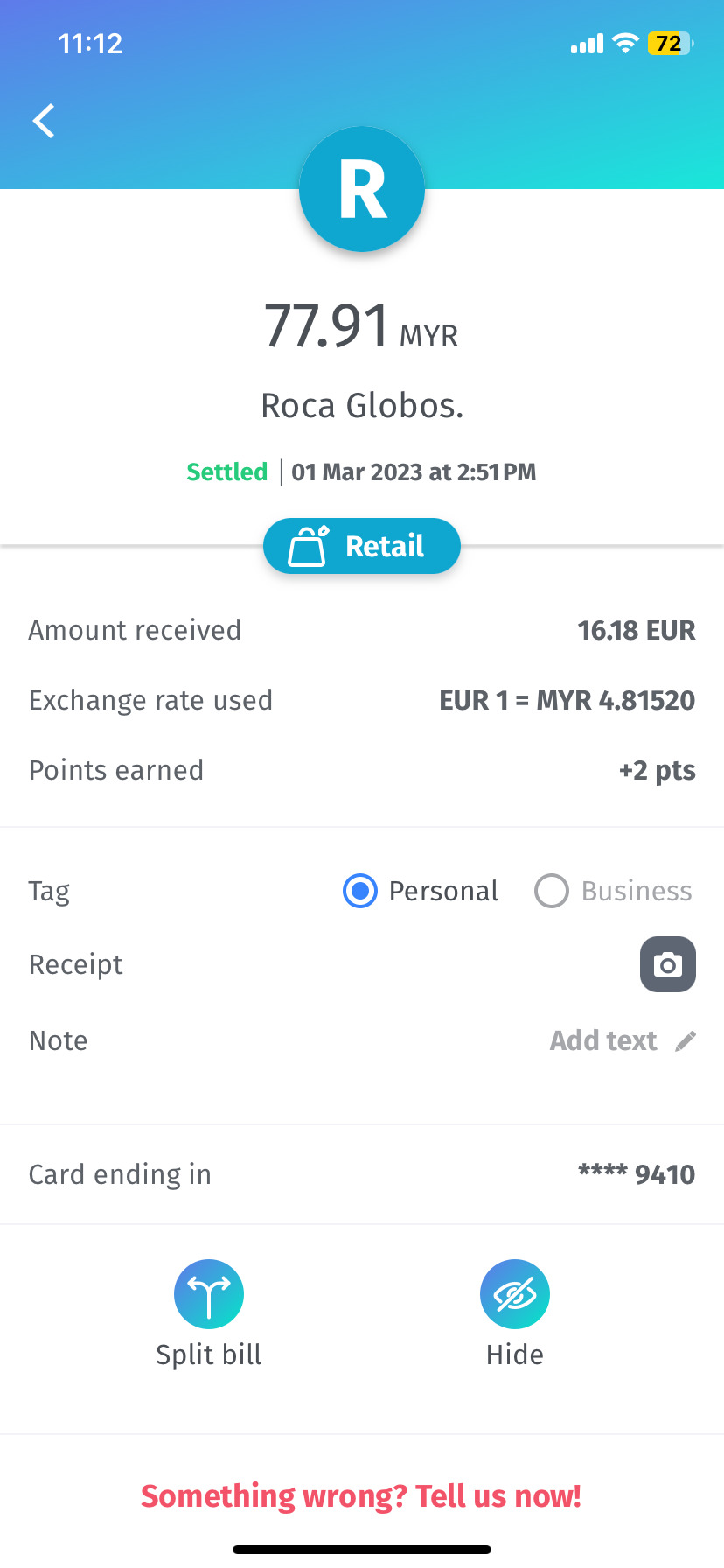Select the Personal tag radio button
The height and width of the screenshot is (1568, 724).
[360, 891]
